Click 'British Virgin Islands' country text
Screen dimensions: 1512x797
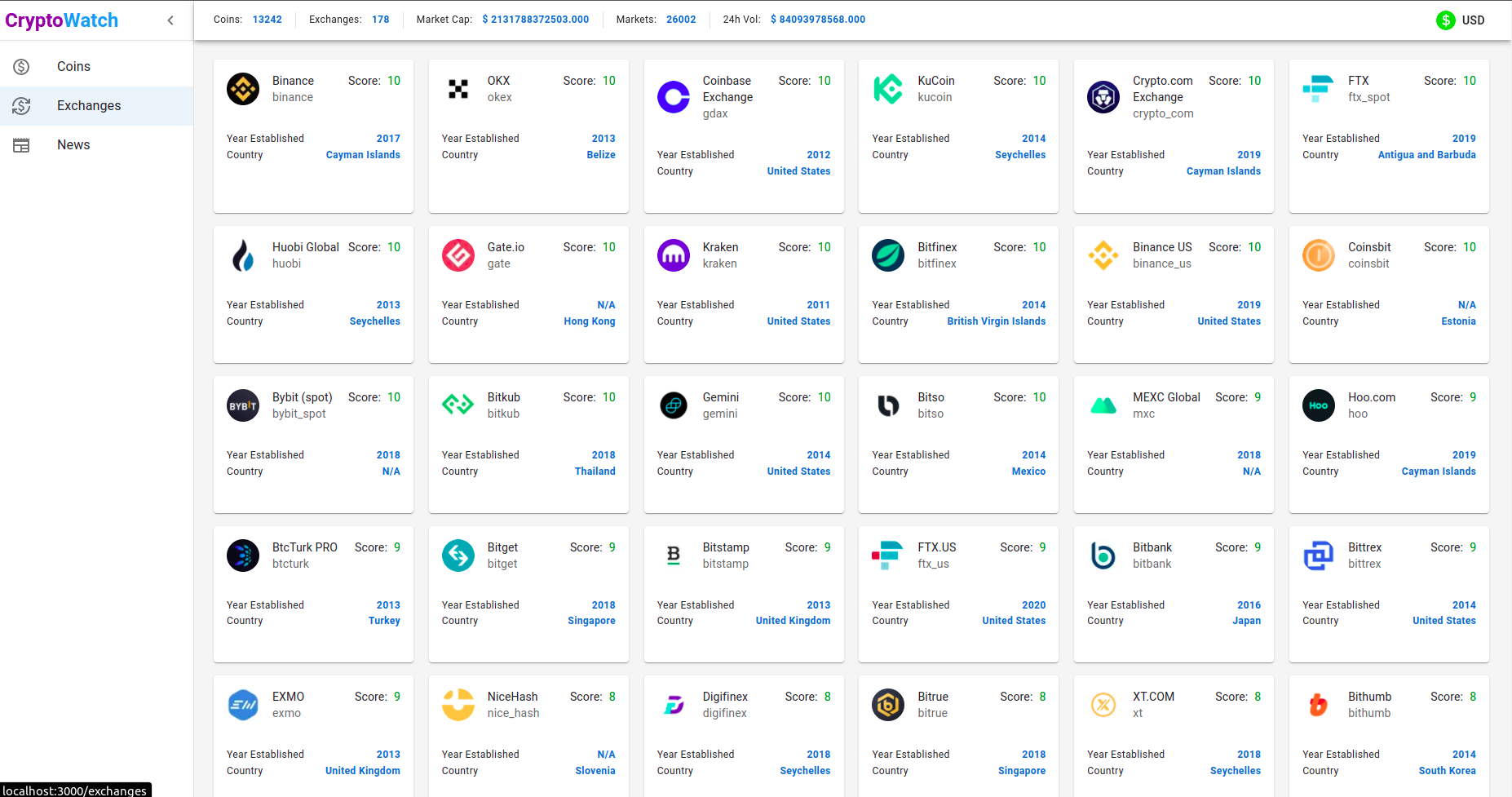996,321
